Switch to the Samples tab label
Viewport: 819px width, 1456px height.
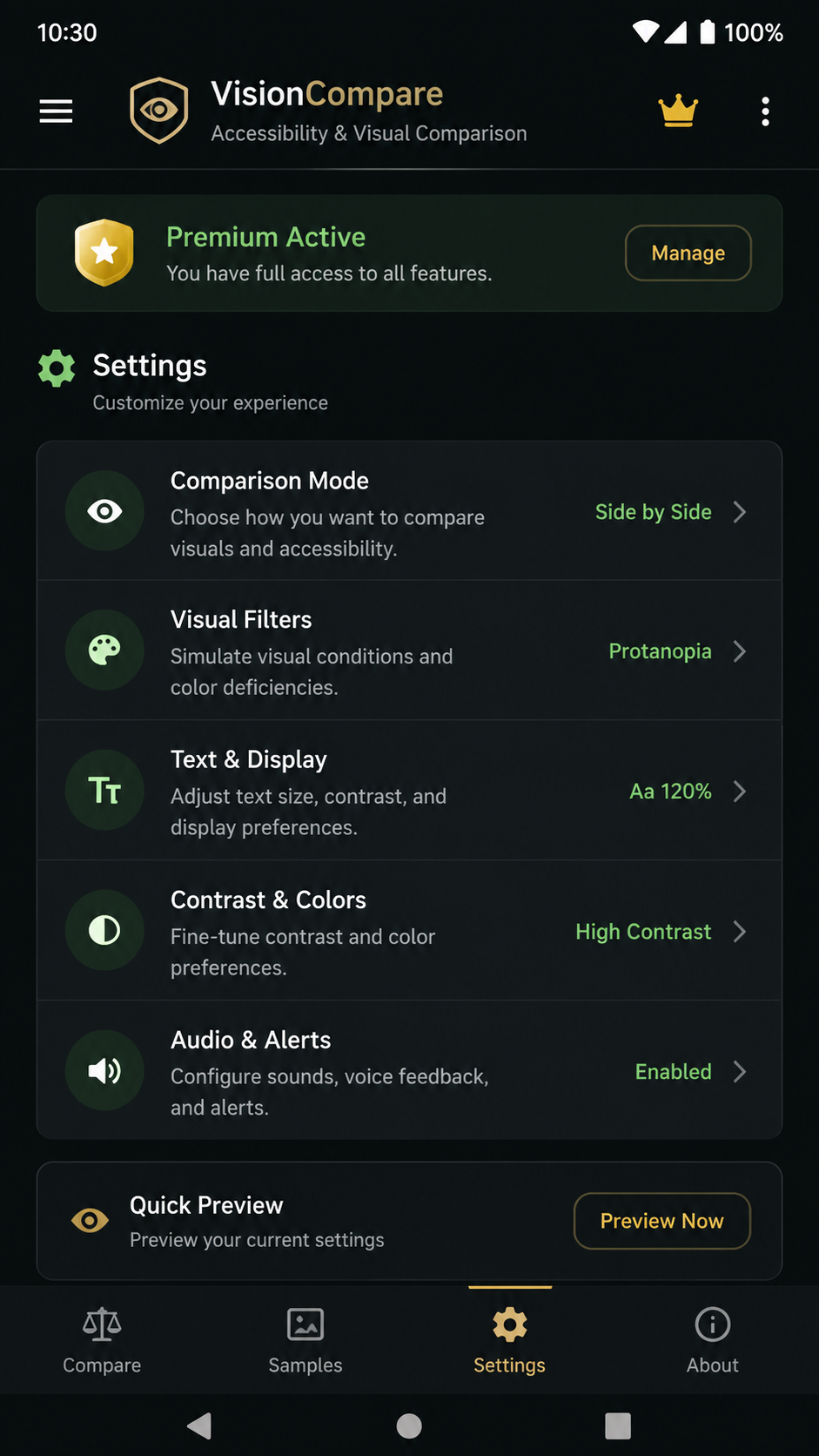pyautogui.click(x=305, y=1365)
